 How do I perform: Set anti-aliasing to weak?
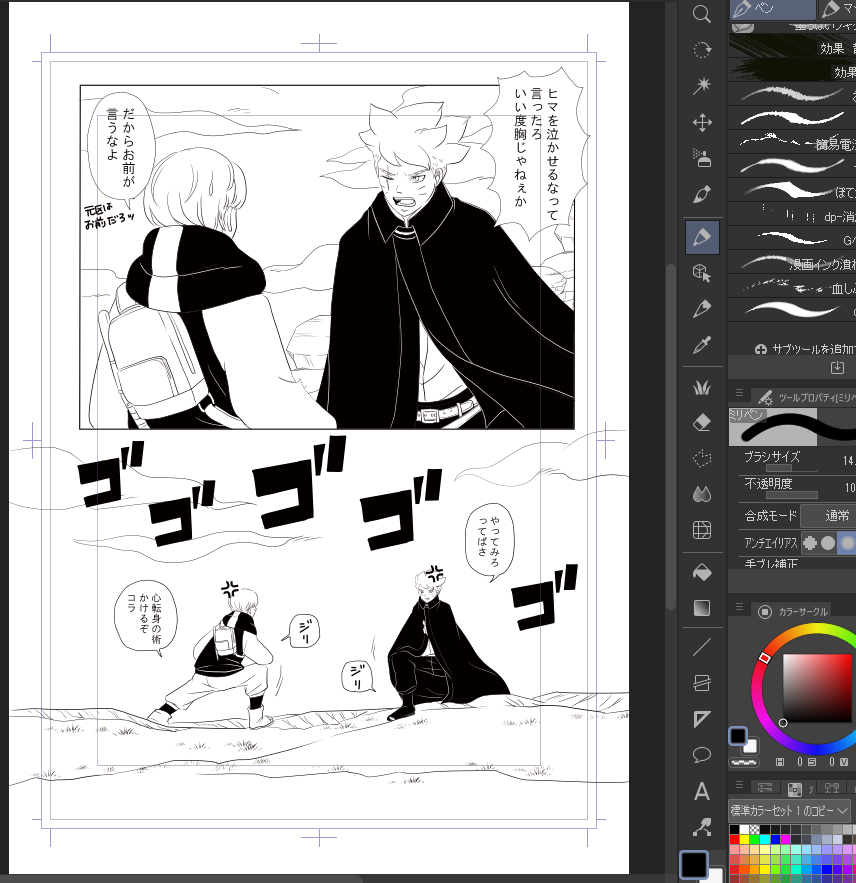[828, 543]
